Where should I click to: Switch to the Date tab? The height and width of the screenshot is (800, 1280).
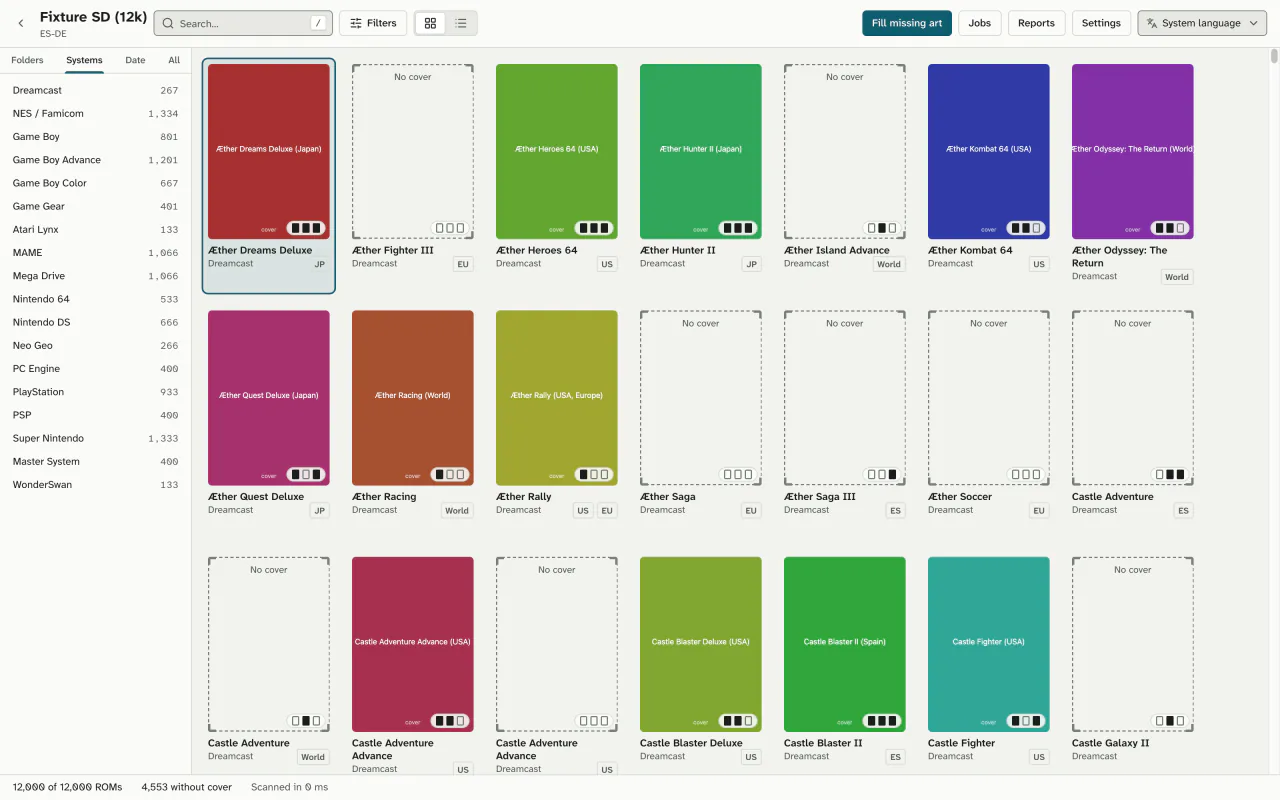point(135,60)
